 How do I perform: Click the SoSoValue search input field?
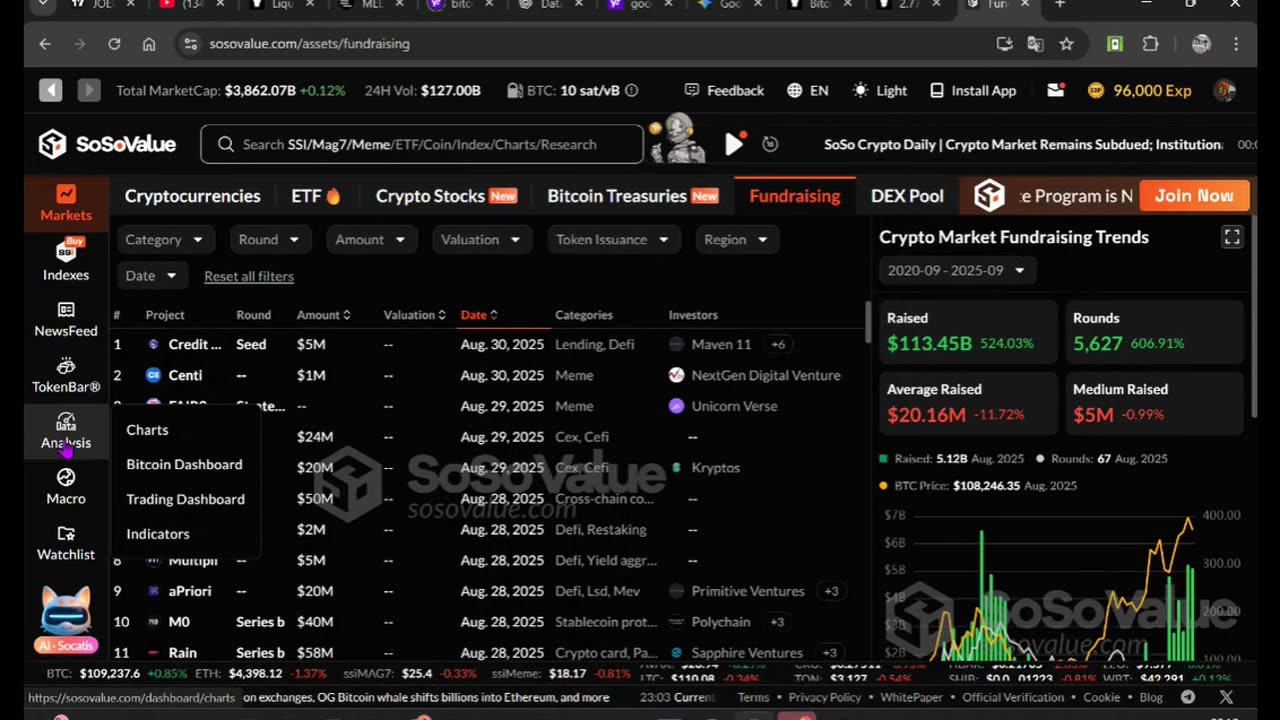point(422,144)
